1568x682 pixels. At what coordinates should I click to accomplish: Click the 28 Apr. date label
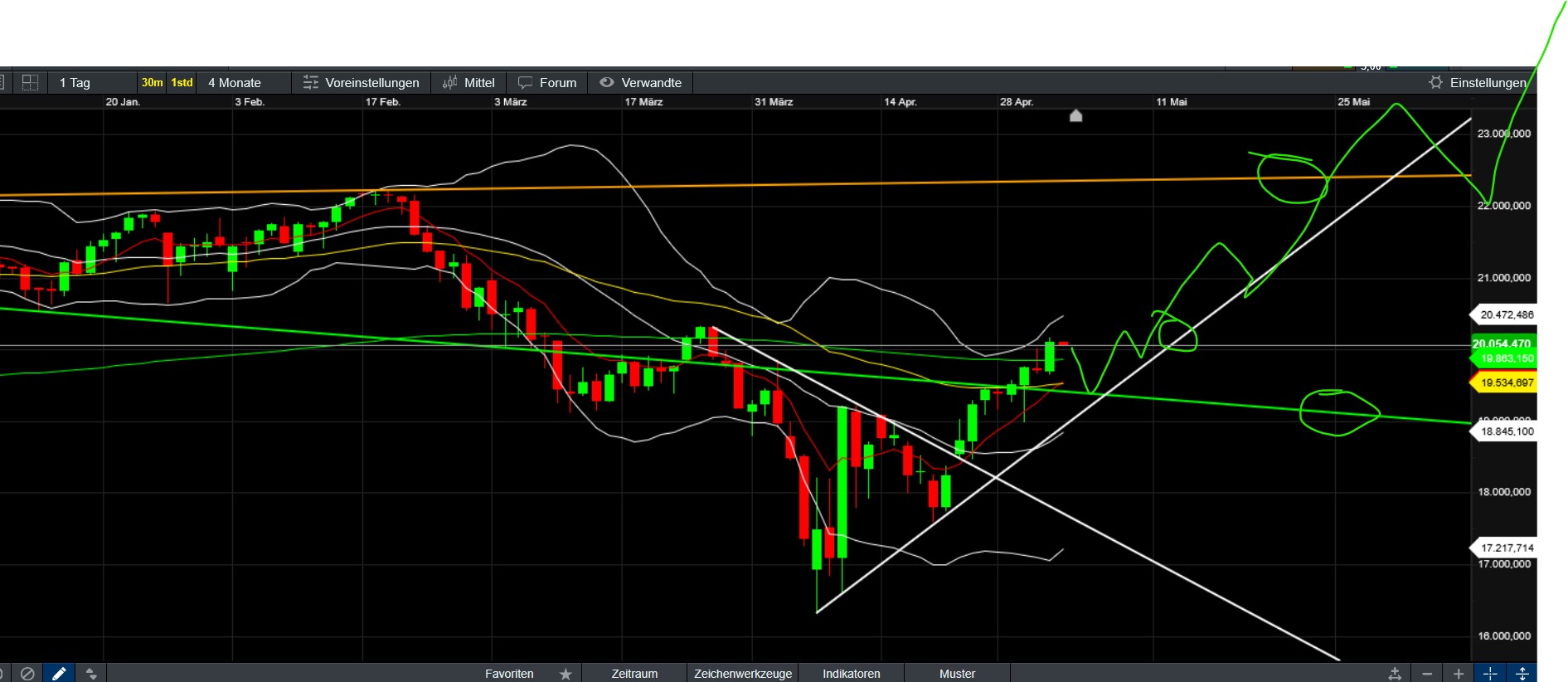click(x=1017, y=102)
